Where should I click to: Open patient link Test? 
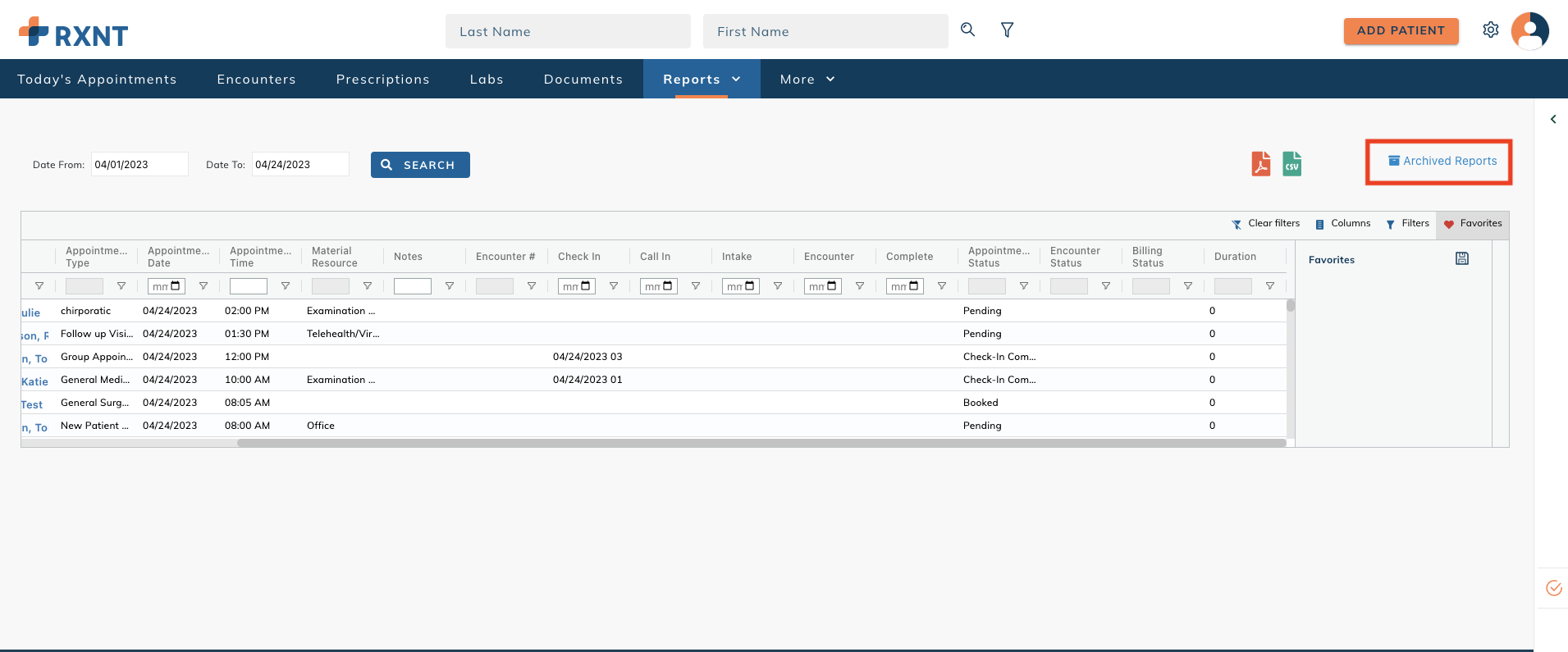pyautogui.click(x=32, y=404)
